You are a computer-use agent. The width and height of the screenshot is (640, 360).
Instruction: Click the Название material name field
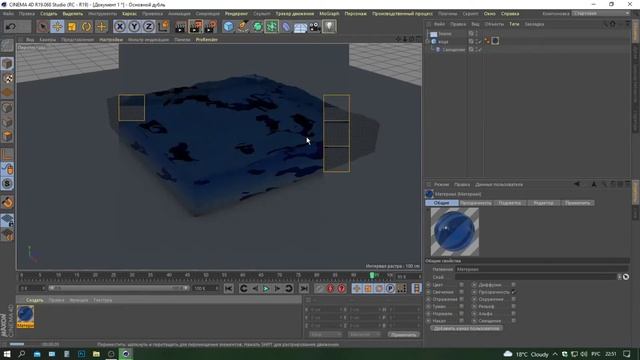[542, 269]
